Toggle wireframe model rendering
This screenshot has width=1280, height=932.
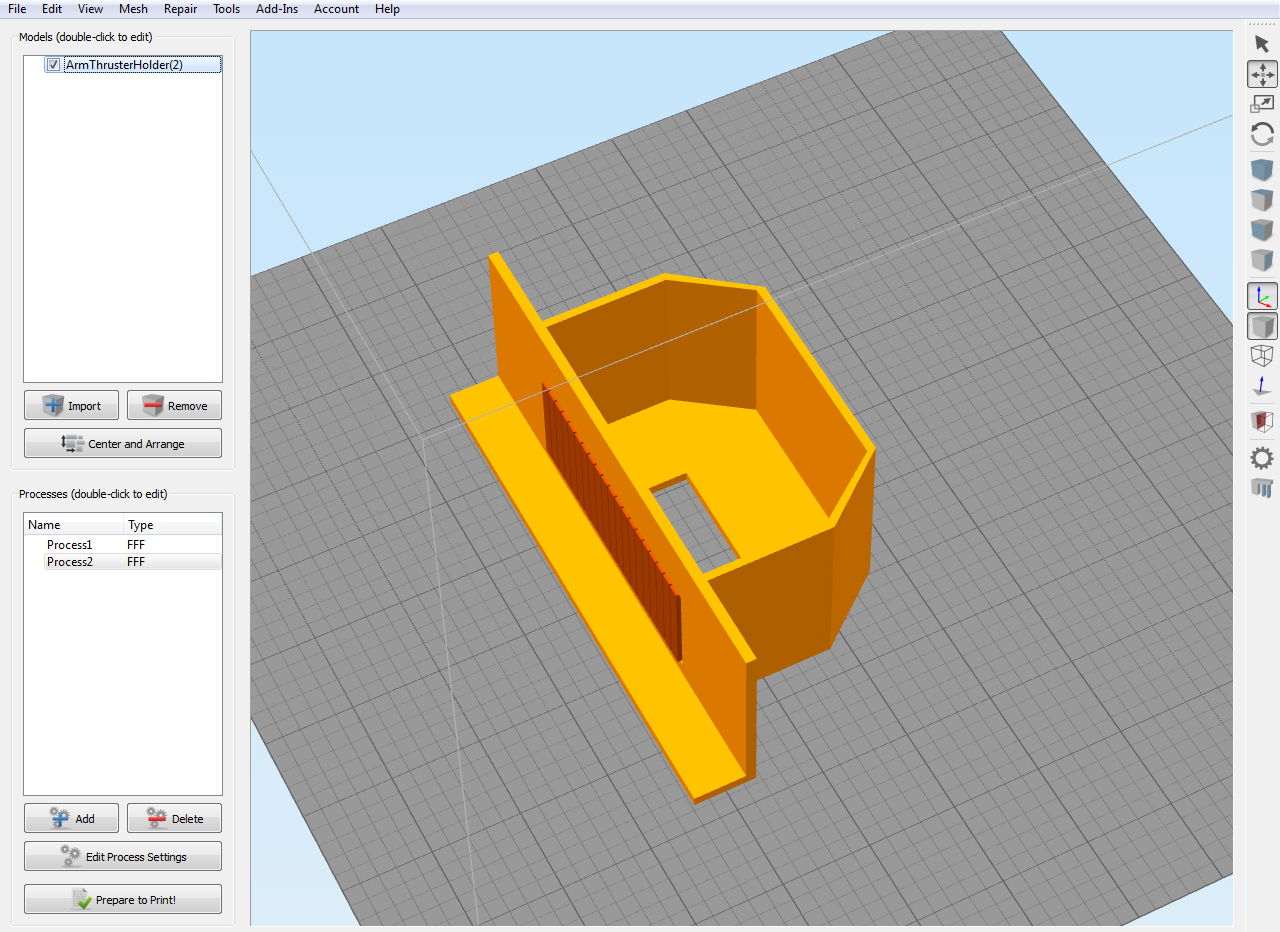1262,355
